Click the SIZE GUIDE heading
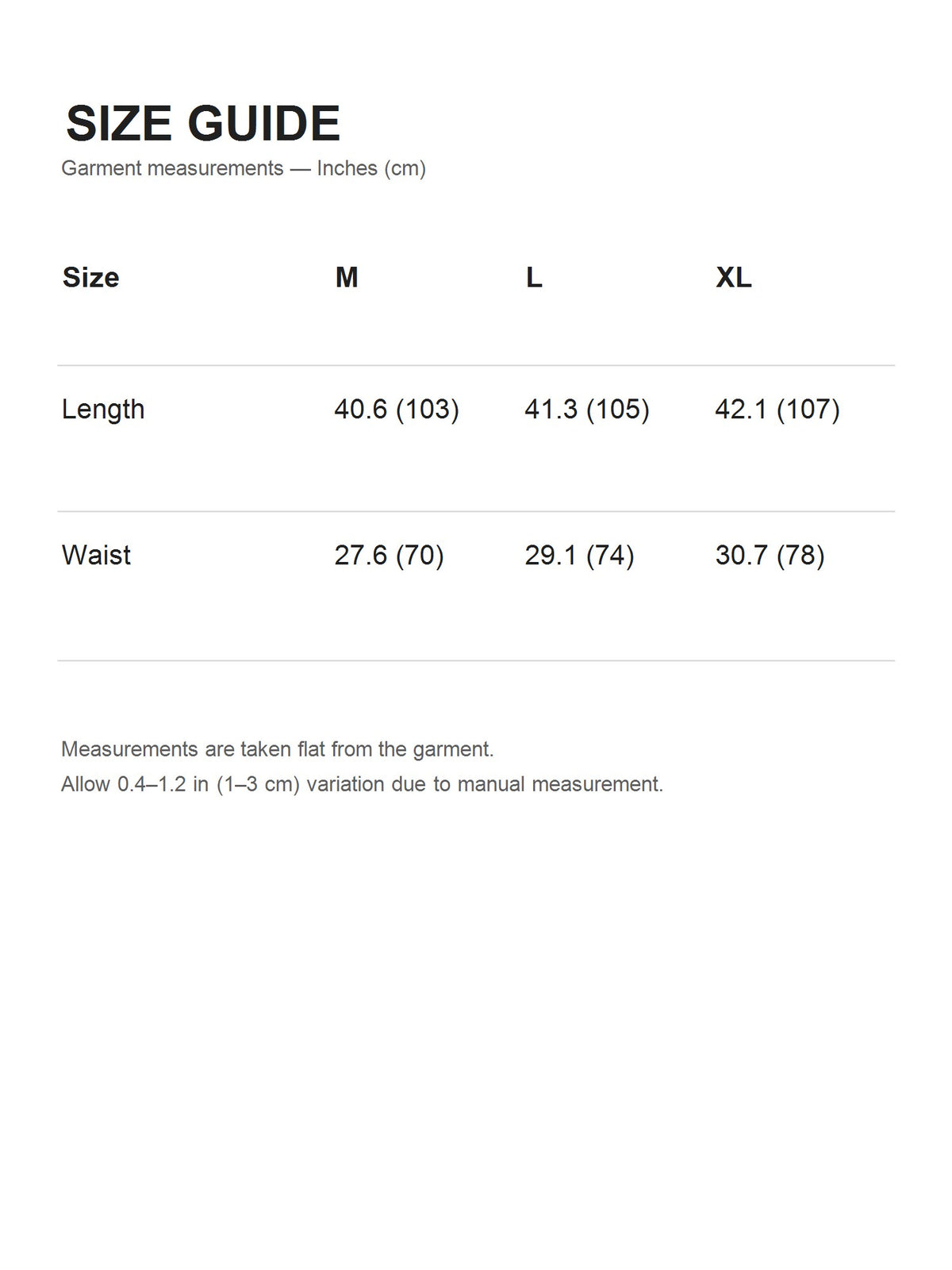The image size is (952, 1270). pyautogui.click(x=203, y=124)
